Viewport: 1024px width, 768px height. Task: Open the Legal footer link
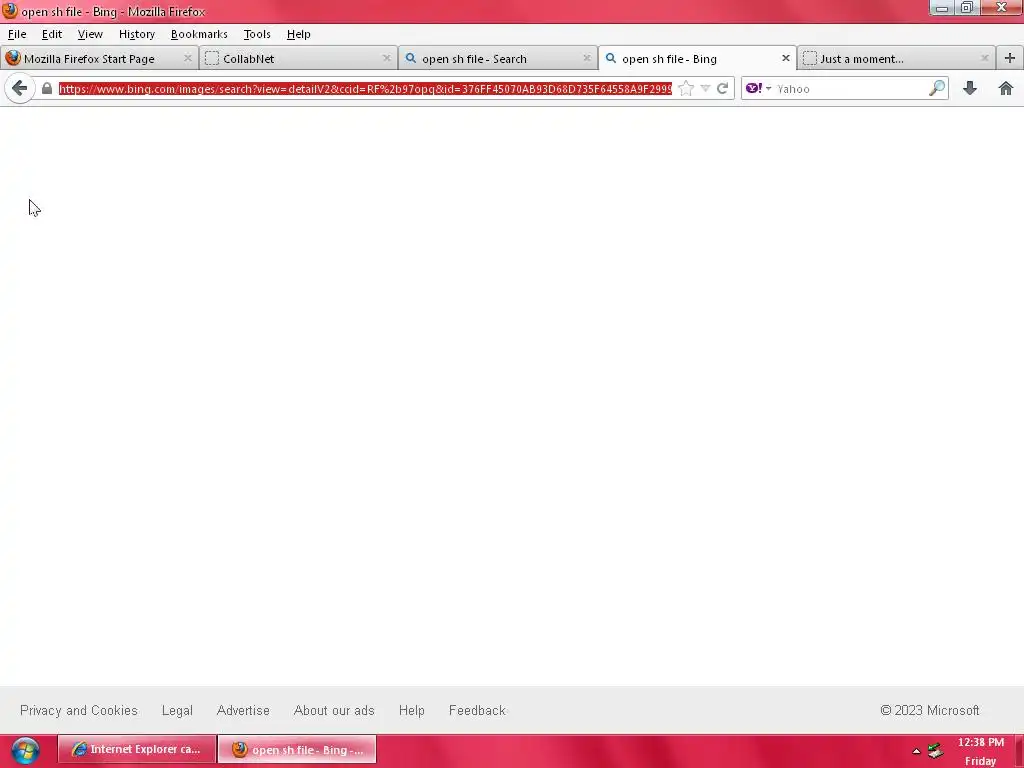pyautogui.click(x=177, y=710)
